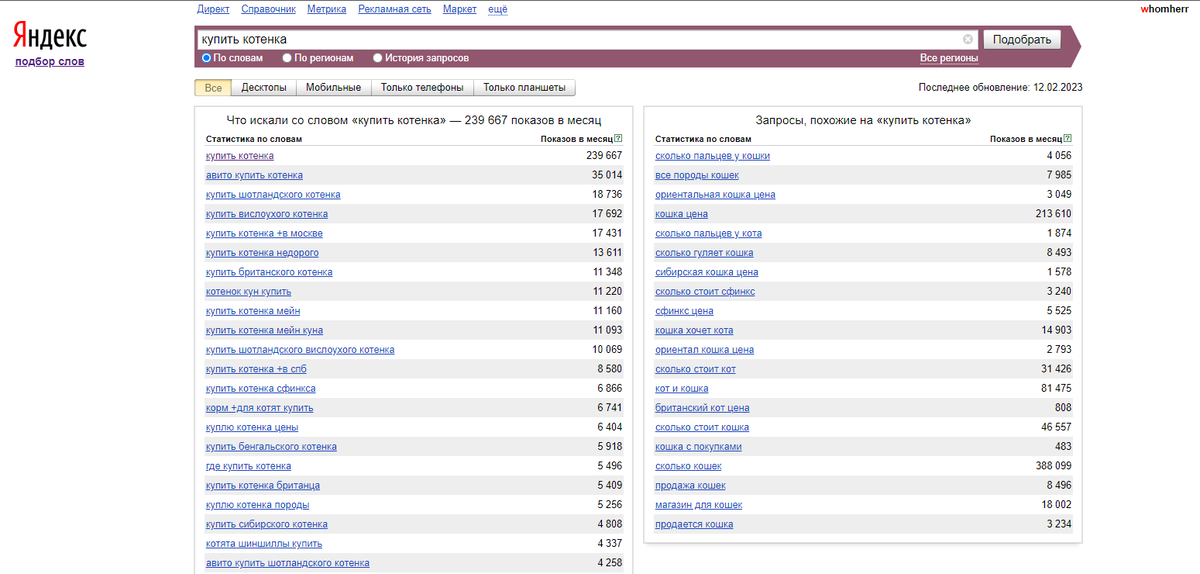Open the 'сколько стоит сфинкс' link
Image resolution: width=1200 pixels, height=574 pixels.
click(x=705, y=292)
